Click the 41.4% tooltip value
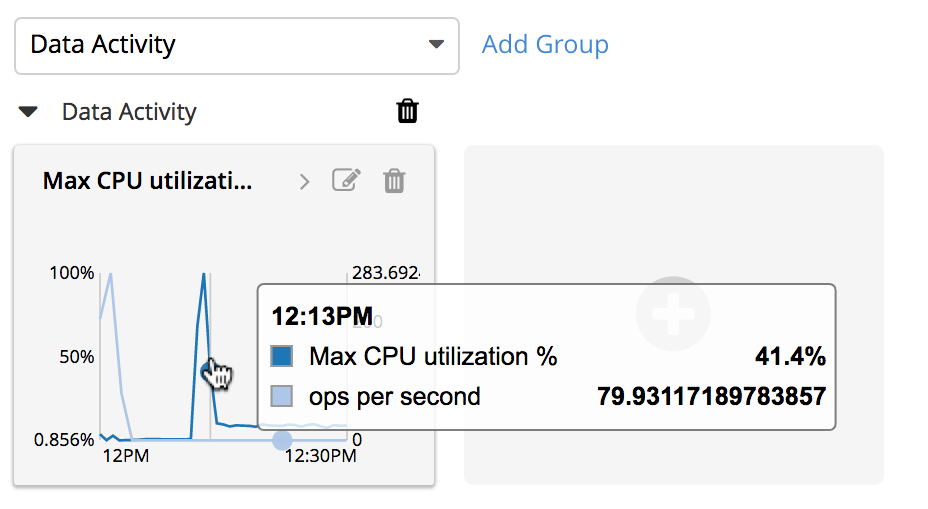This screenshot has width=928, height=509. tap(790, 357)
